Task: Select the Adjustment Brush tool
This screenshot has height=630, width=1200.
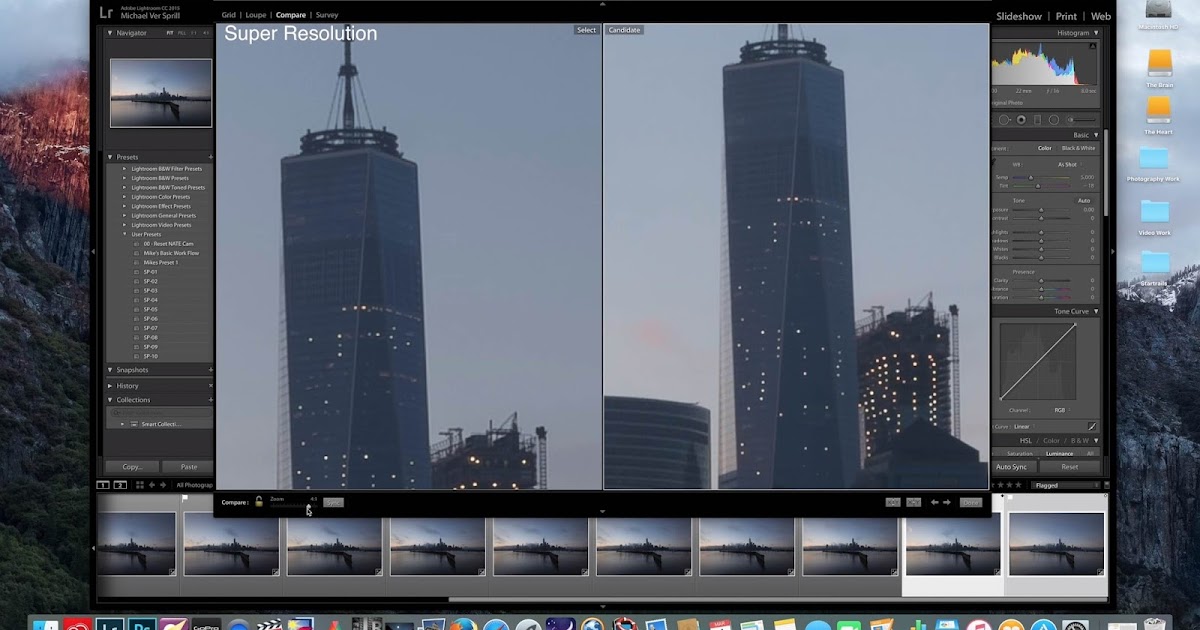Action: coord(1080,119)
